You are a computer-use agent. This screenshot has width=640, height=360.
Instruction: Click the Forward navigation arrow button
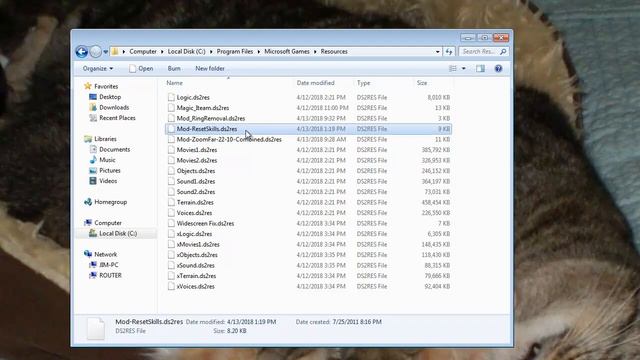96,52
